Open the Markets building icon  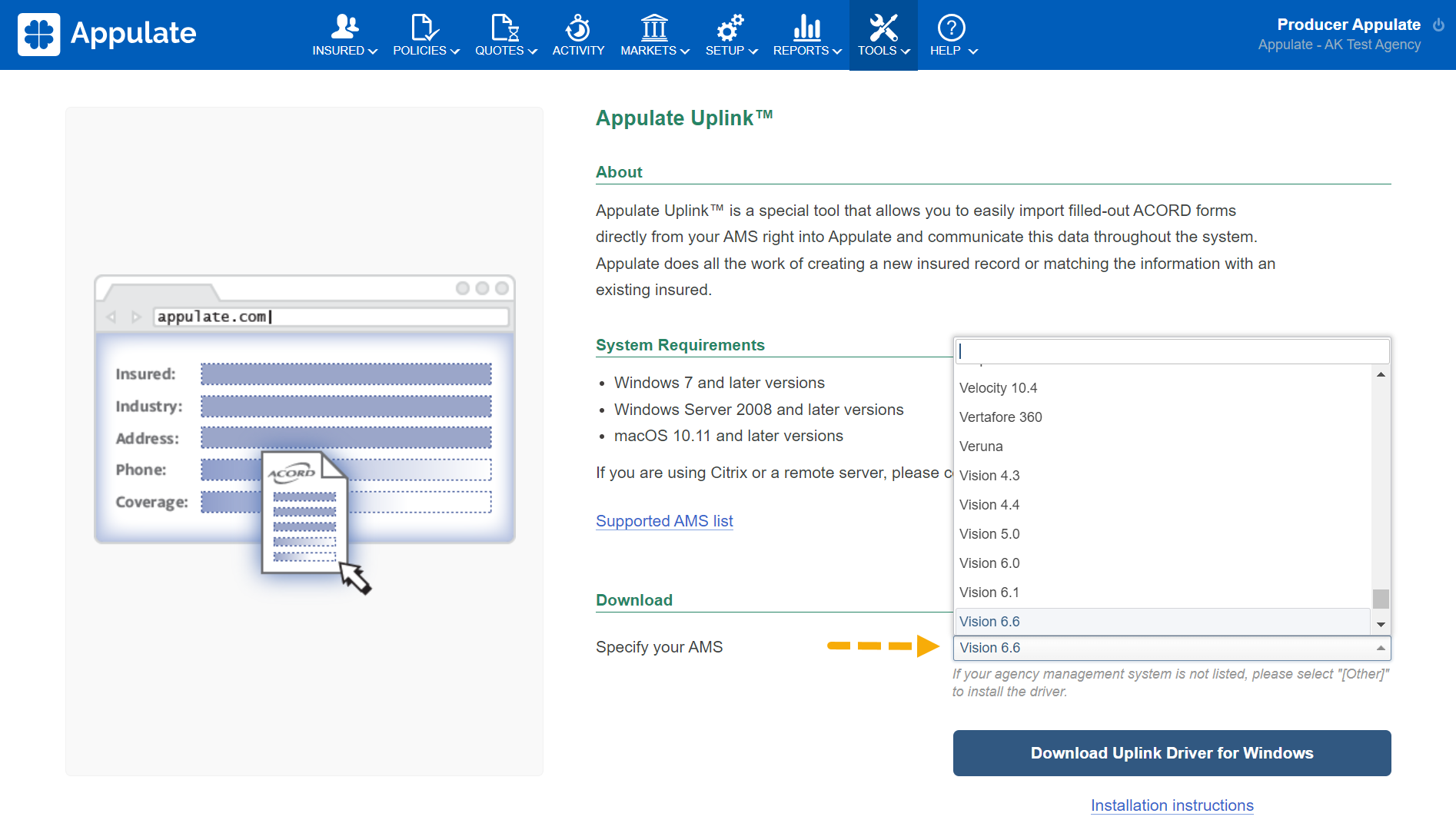[654, 28]
